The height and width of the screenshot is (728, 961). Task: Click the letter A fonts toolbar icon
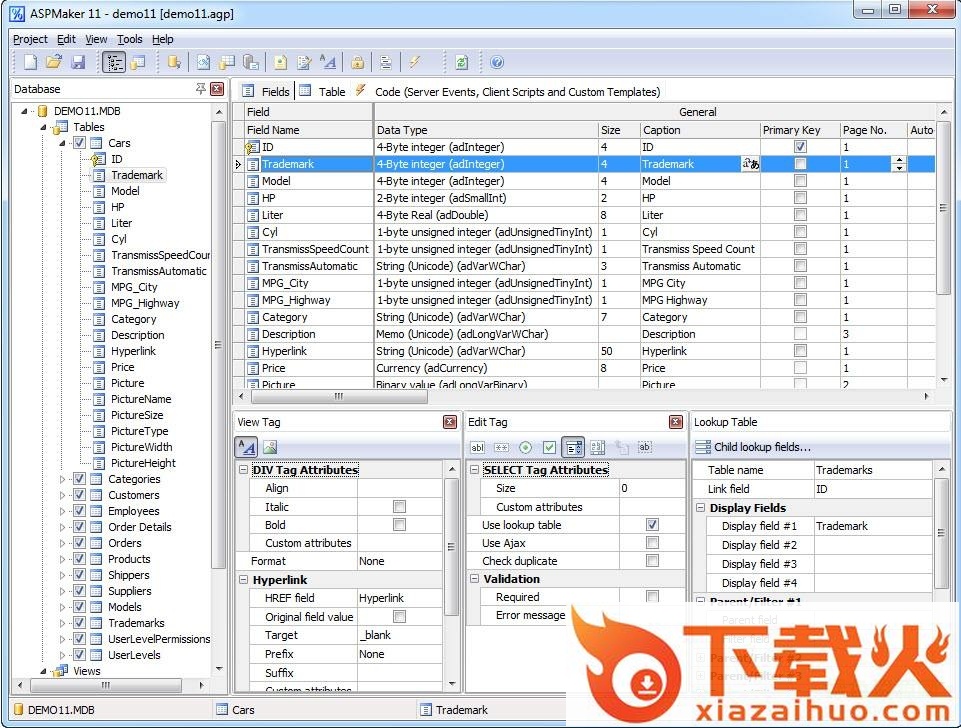point(327,62)
